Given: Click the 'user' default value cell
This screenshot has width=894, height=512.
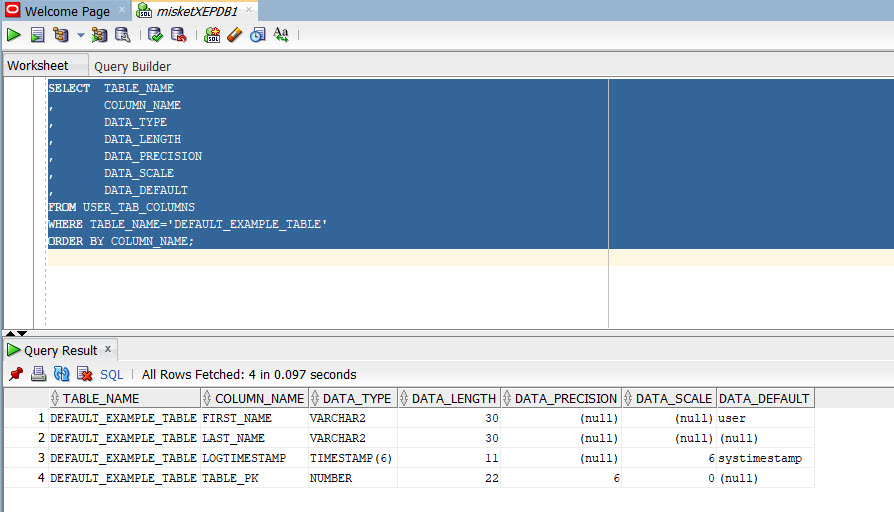Looking at the screenshot, I should [x=765, y=418].
